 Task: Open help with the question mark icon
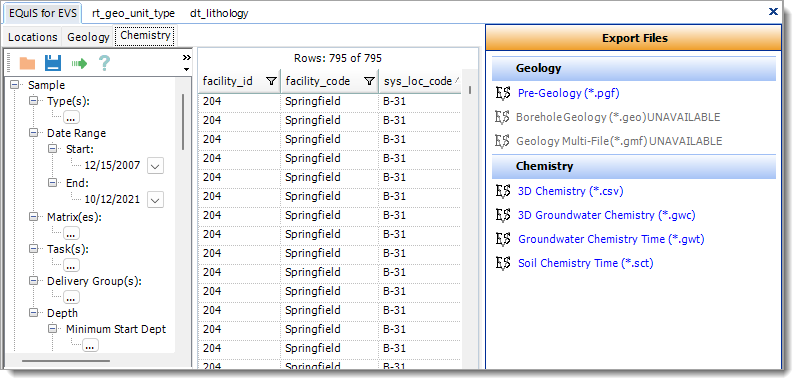coord(104,63)
